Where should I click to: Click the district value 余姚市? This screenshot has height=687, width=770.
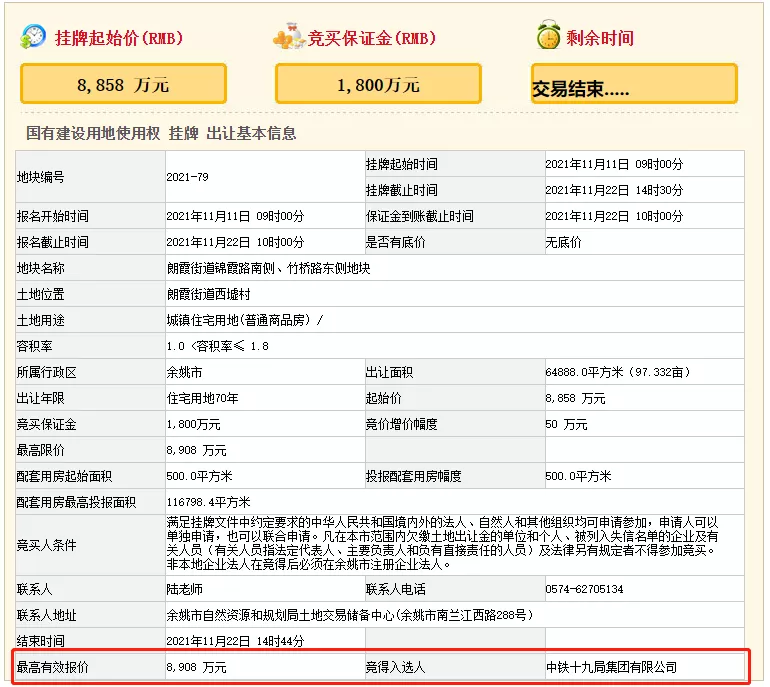tap(185, 372)
